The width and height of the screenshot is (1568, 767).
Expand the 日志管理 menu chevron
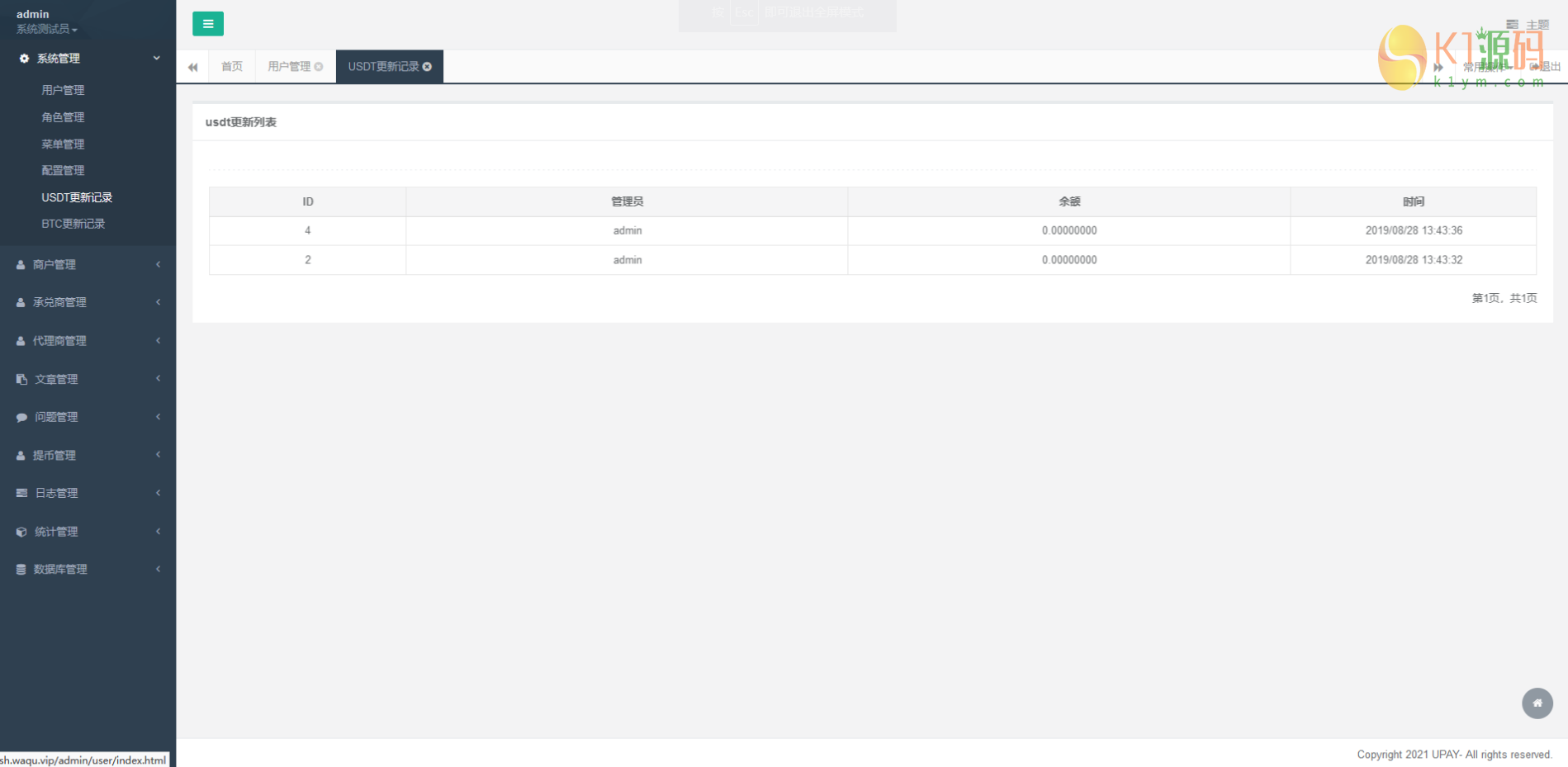(x=158, y=493)
